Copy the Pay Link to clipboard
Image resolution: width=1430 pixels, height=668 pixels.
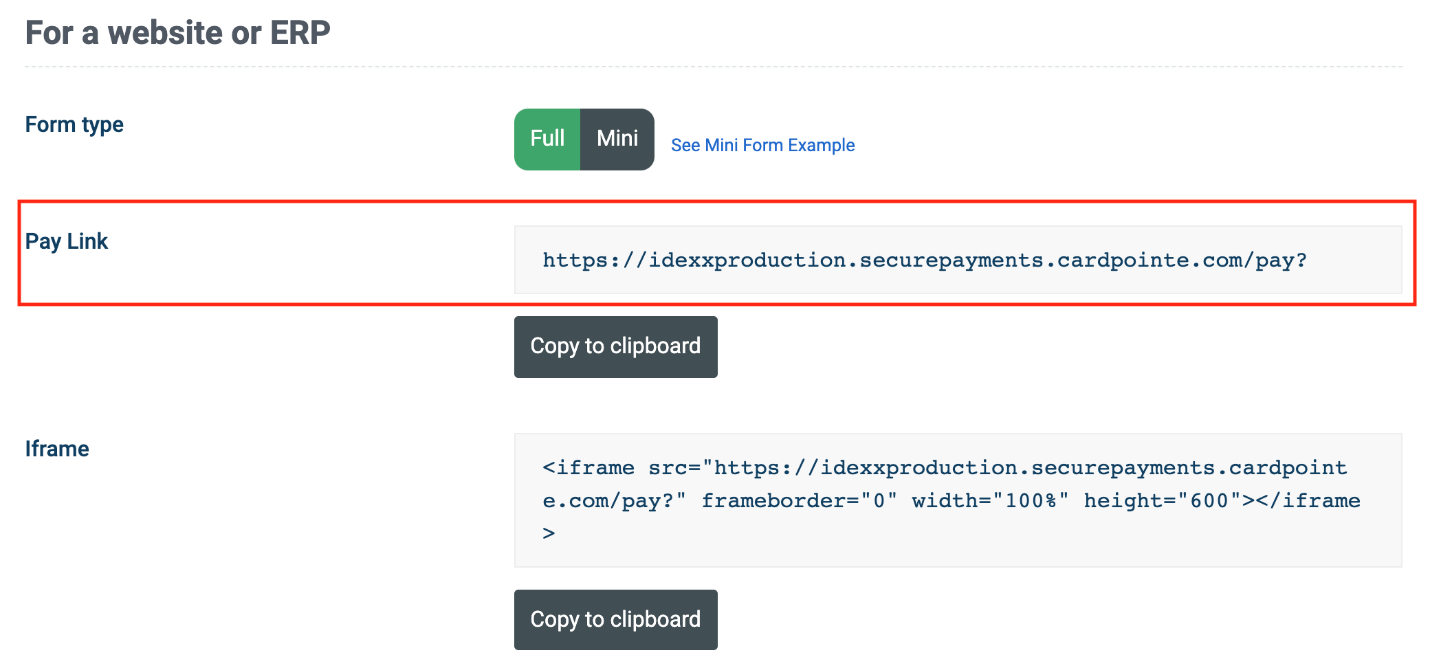click(615, 347)
